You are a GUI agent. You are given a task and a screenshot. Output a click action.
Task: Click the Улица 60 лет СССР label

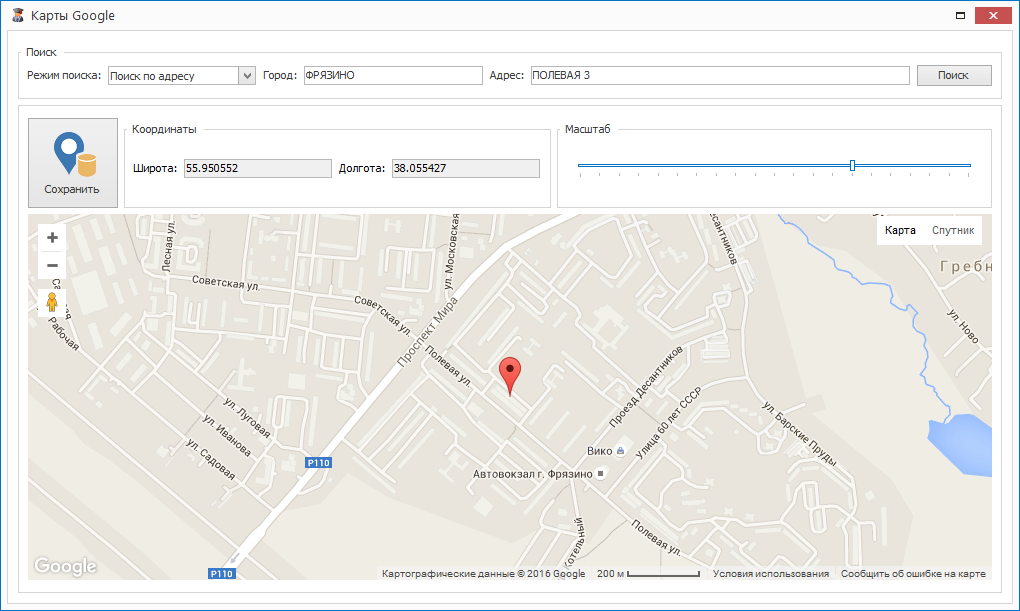(x=668, y=423)
